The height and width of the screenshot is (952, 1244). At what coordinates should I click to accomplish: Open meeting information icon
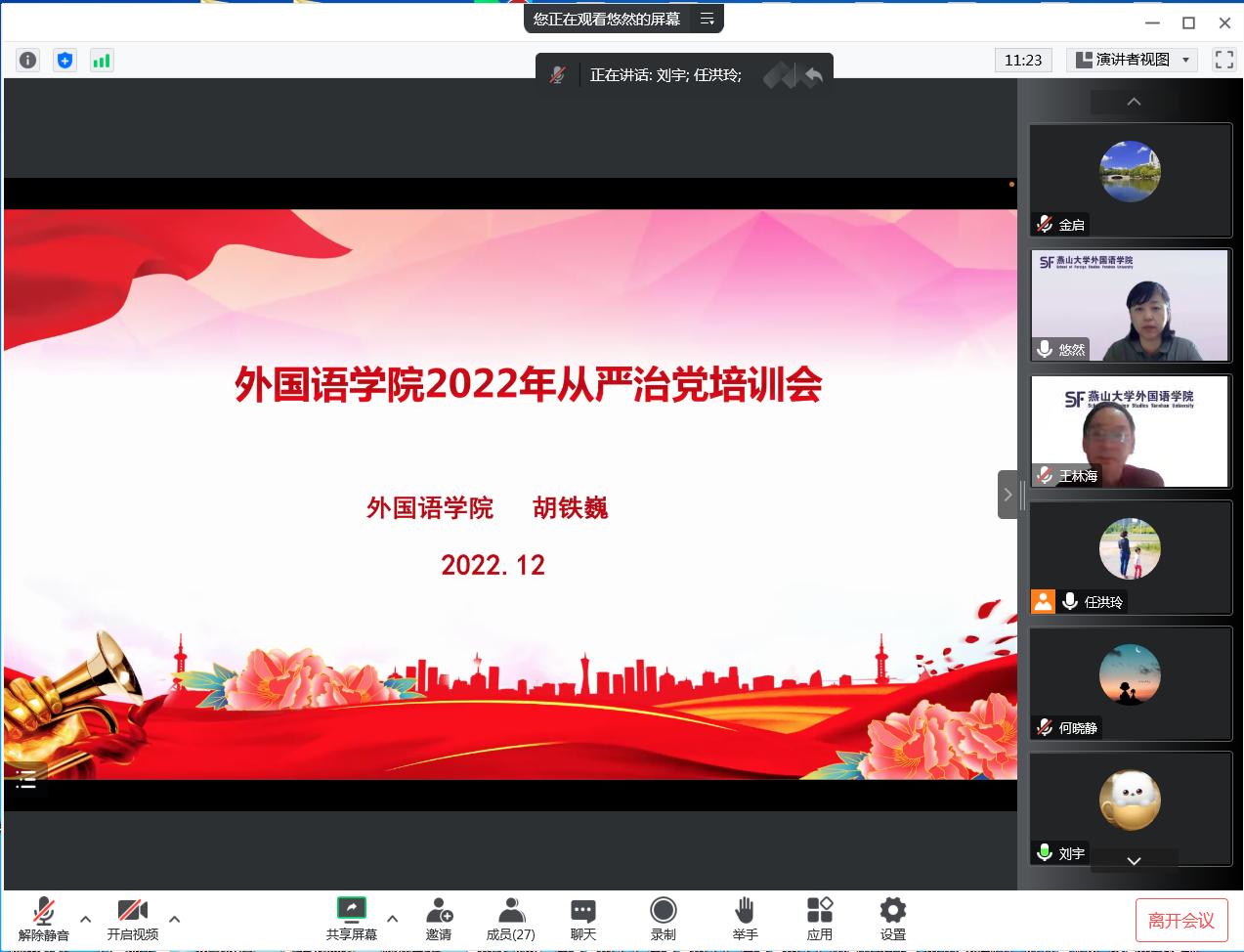click(28, 61)
